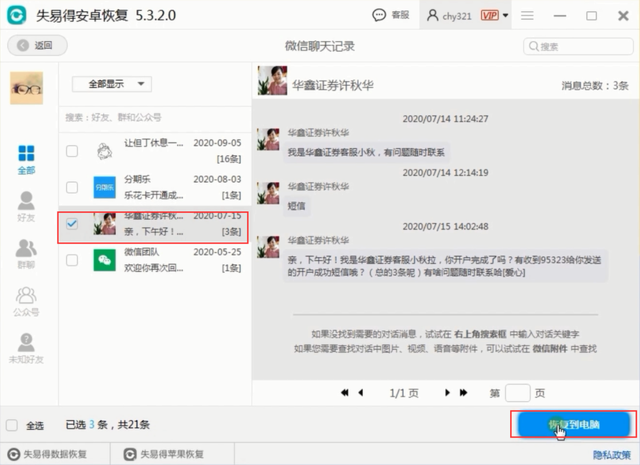
Task: Open the hamburger menu in title bar
Action: pos(527,16)
